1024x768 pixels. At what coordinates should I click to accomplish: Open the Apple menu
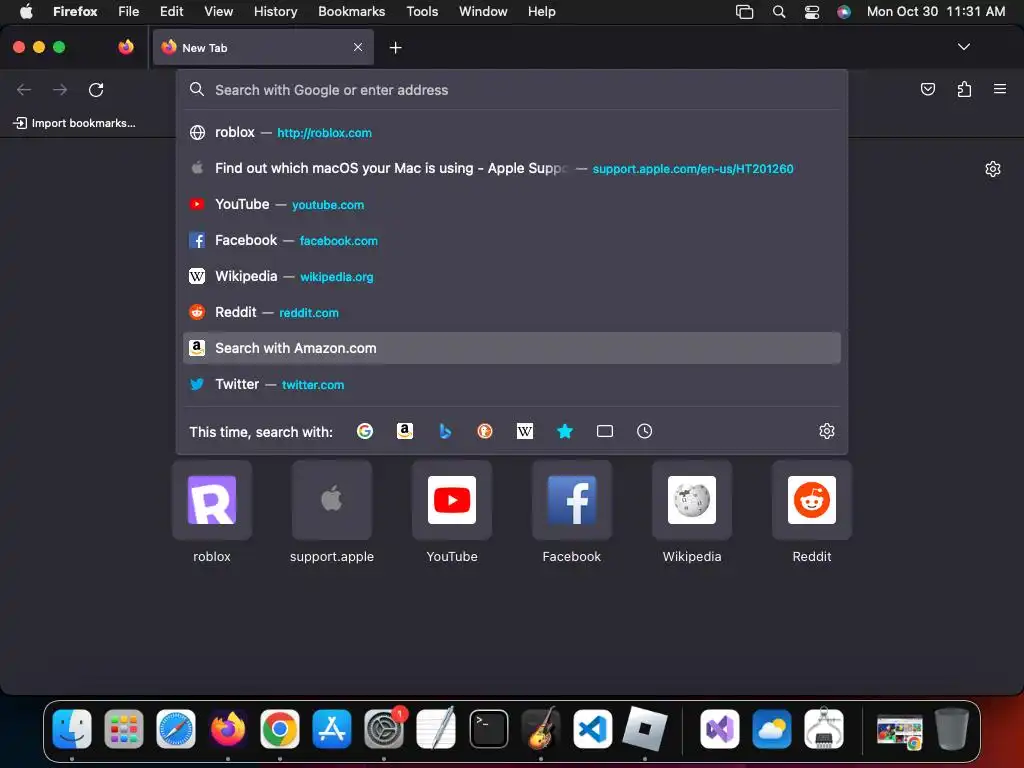pos(26,11)
